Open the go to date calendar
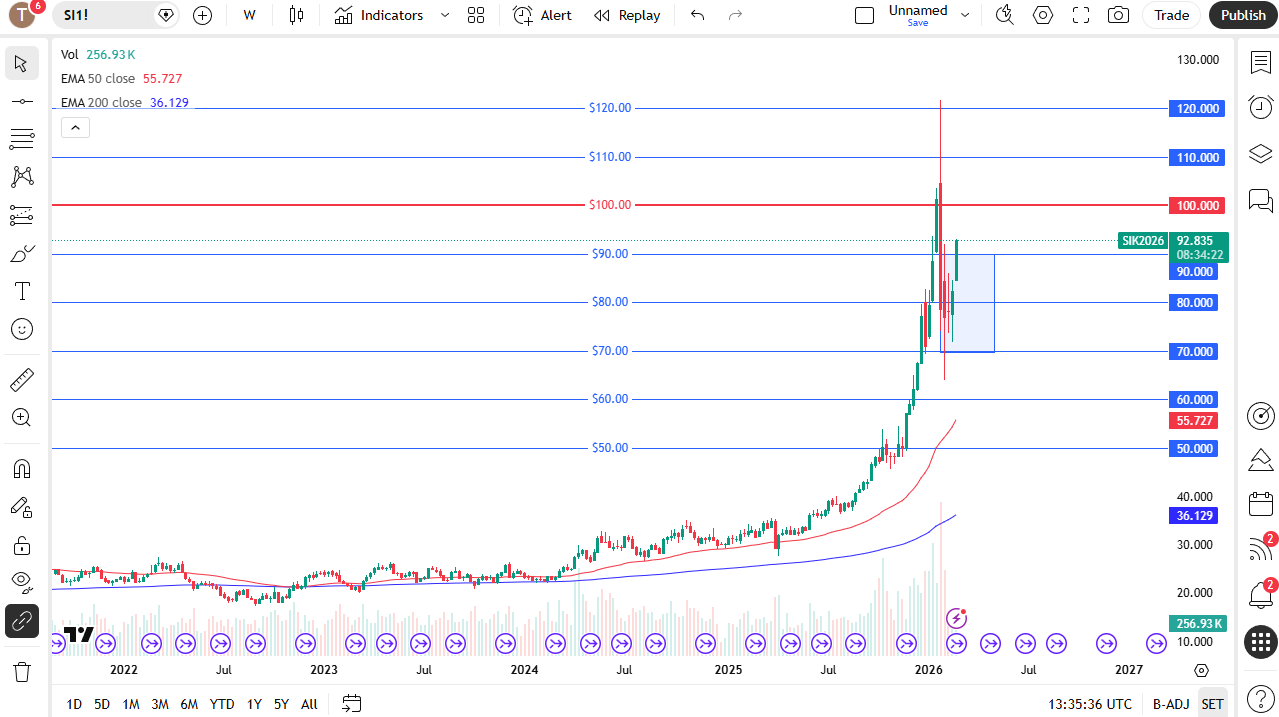 (351, 704)
